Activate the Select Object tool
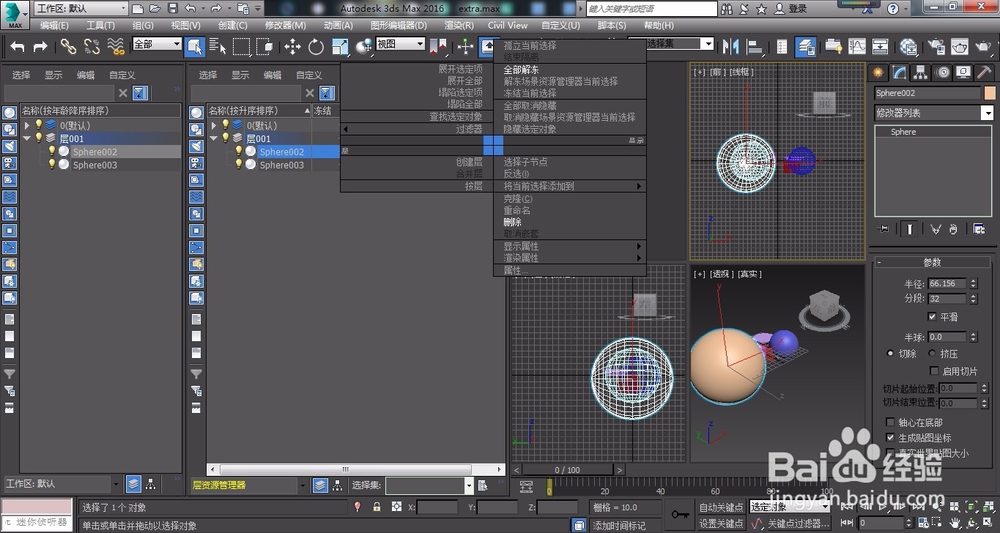Image resolution: width=1000 pixels, height=533 pixels. pyautogui.click(x=195, y=47)
